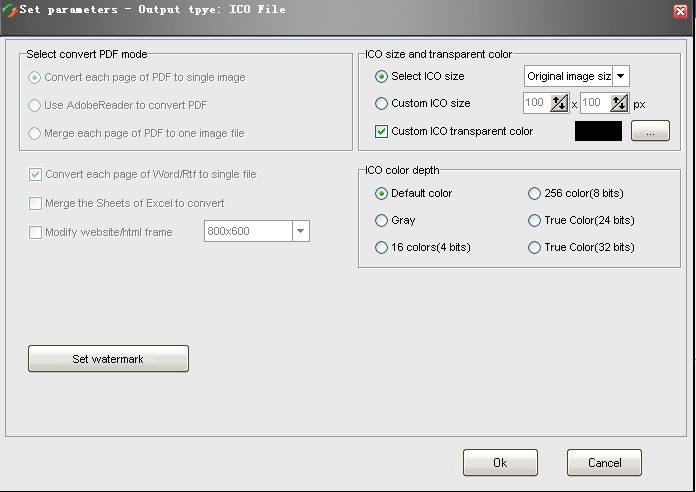696x492 pixels.
Task: Expand the 'Original image size' dropdown
Action: [x=621, y=76]
